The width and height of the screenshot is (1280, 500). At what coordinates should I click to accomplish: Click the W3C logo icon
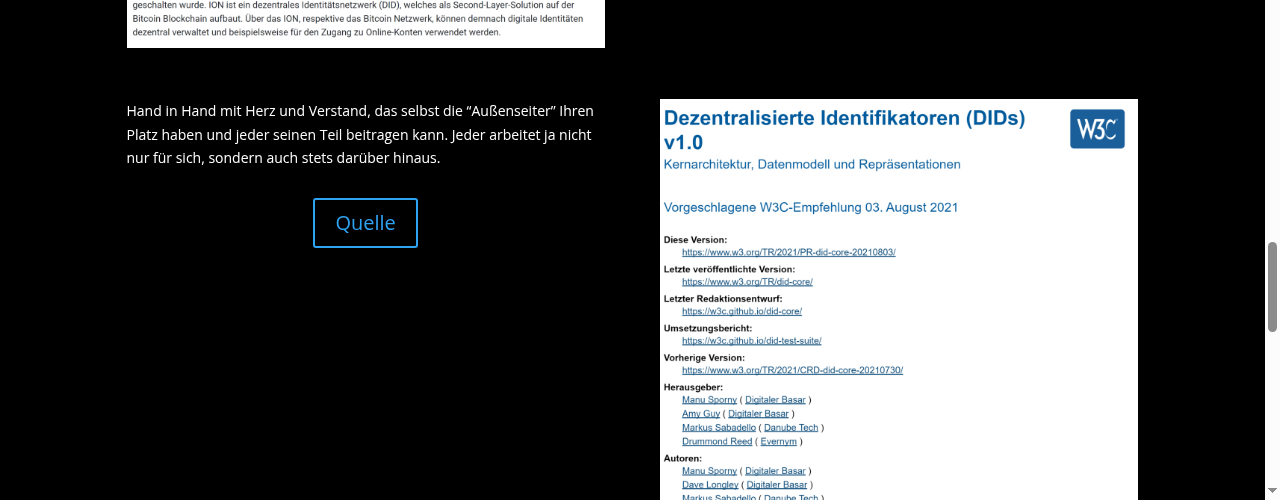pos(1097,129)
